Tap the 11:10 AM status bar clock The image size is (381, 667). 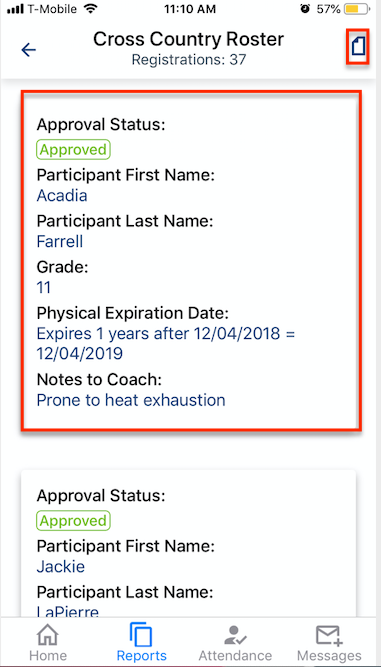190,9
